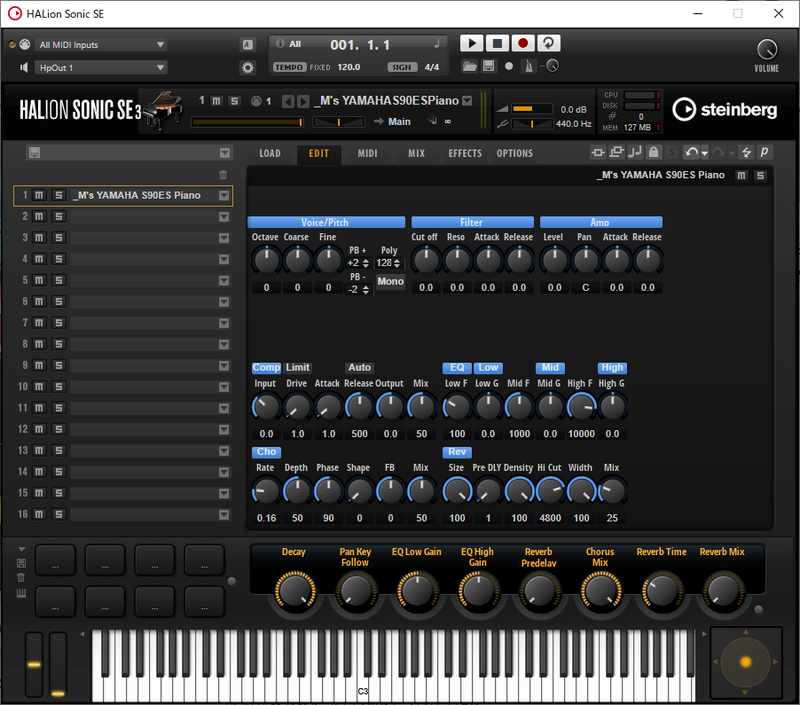Screen dimensions: 800x705
Task: Switch to the MIDI tab
Action: [x=367, y=154]
